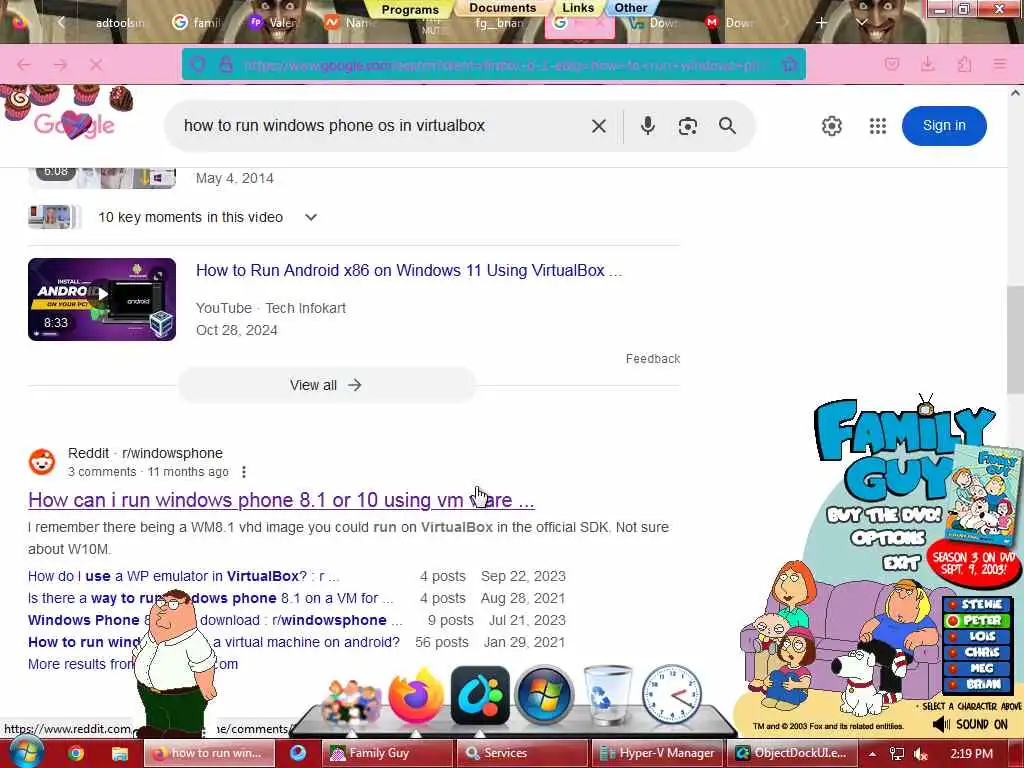Image resolution: width=1024 pixels, height=768 pixels.
Task: Select Peter character in Family Guy widget
Action: pyautogui.click(x=976, y=620)
